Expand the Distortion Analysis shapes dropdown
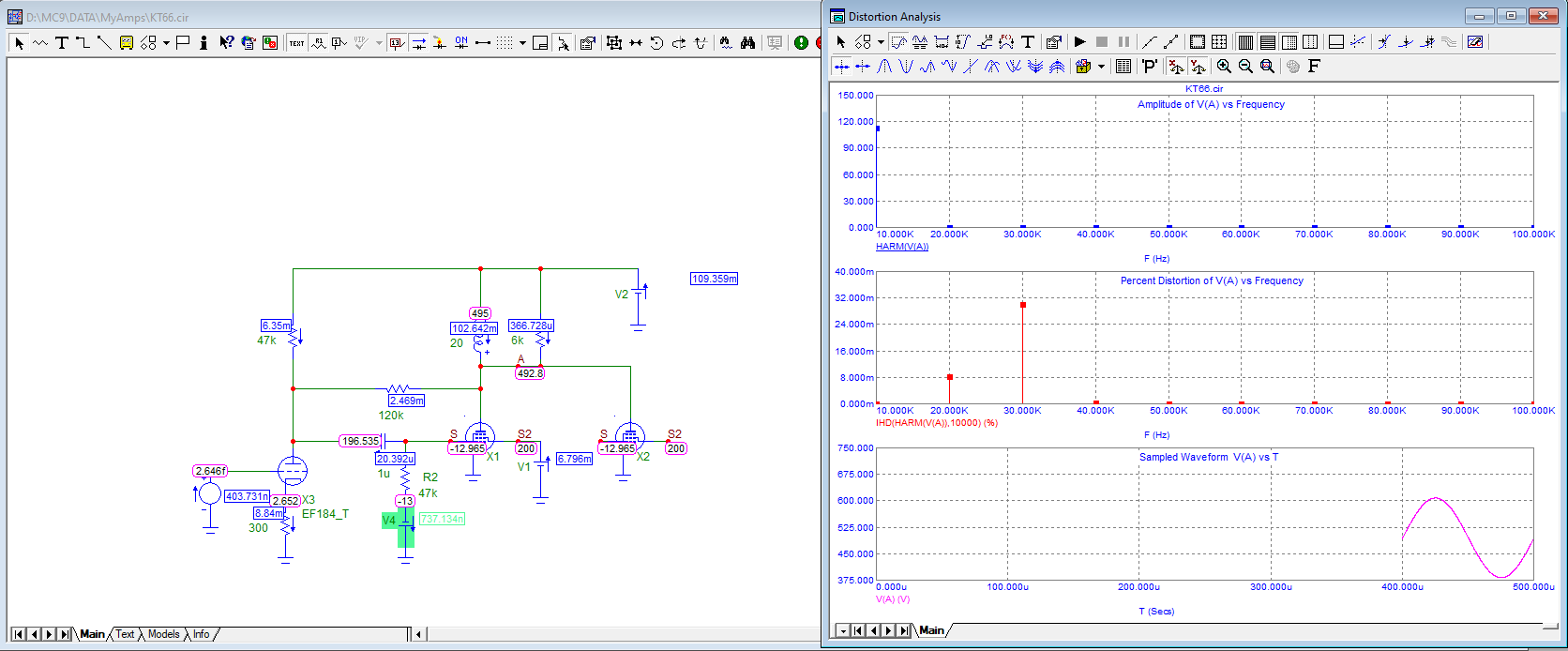1568x651 pixels. tap(881, 42)
